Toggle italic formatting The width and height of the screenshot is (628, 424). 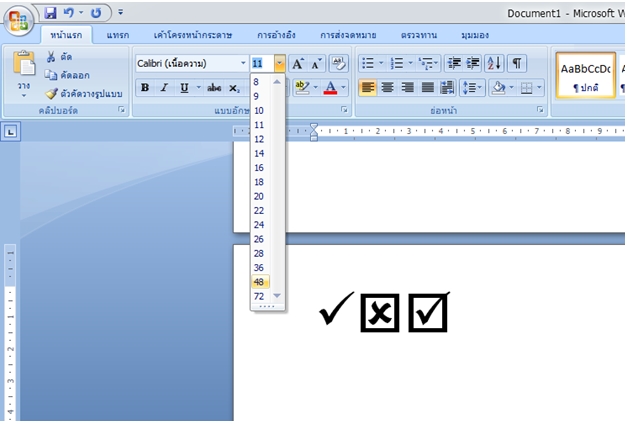pyautogui.click(x=165, y=88)
